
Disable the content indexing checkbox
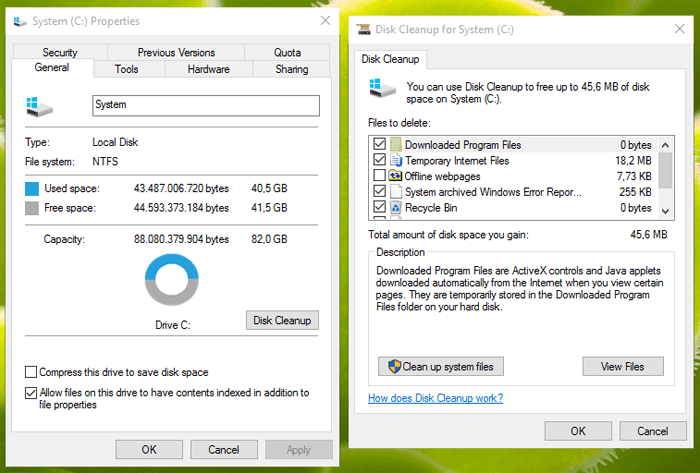pos(31,393)
